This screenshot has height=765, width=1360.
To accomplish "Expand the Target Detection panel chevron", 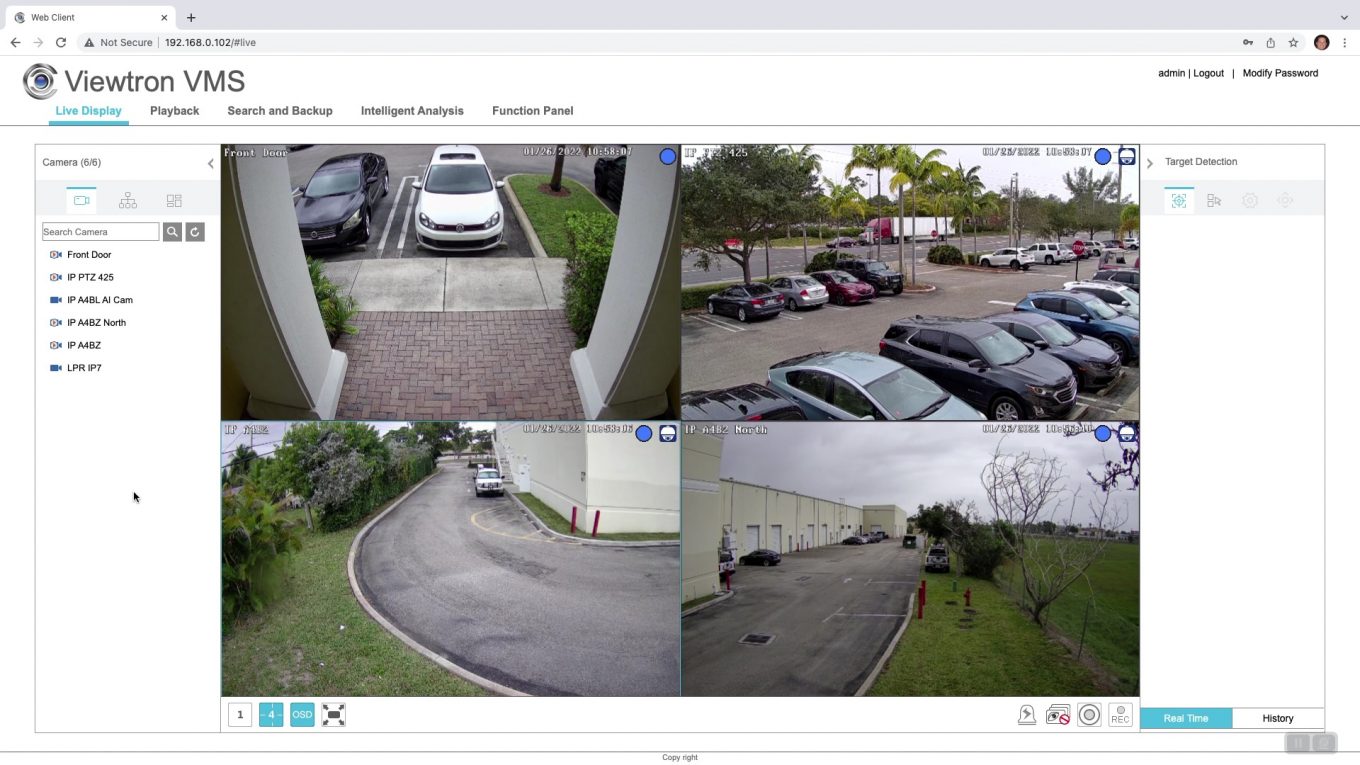I will [1149, 162].
